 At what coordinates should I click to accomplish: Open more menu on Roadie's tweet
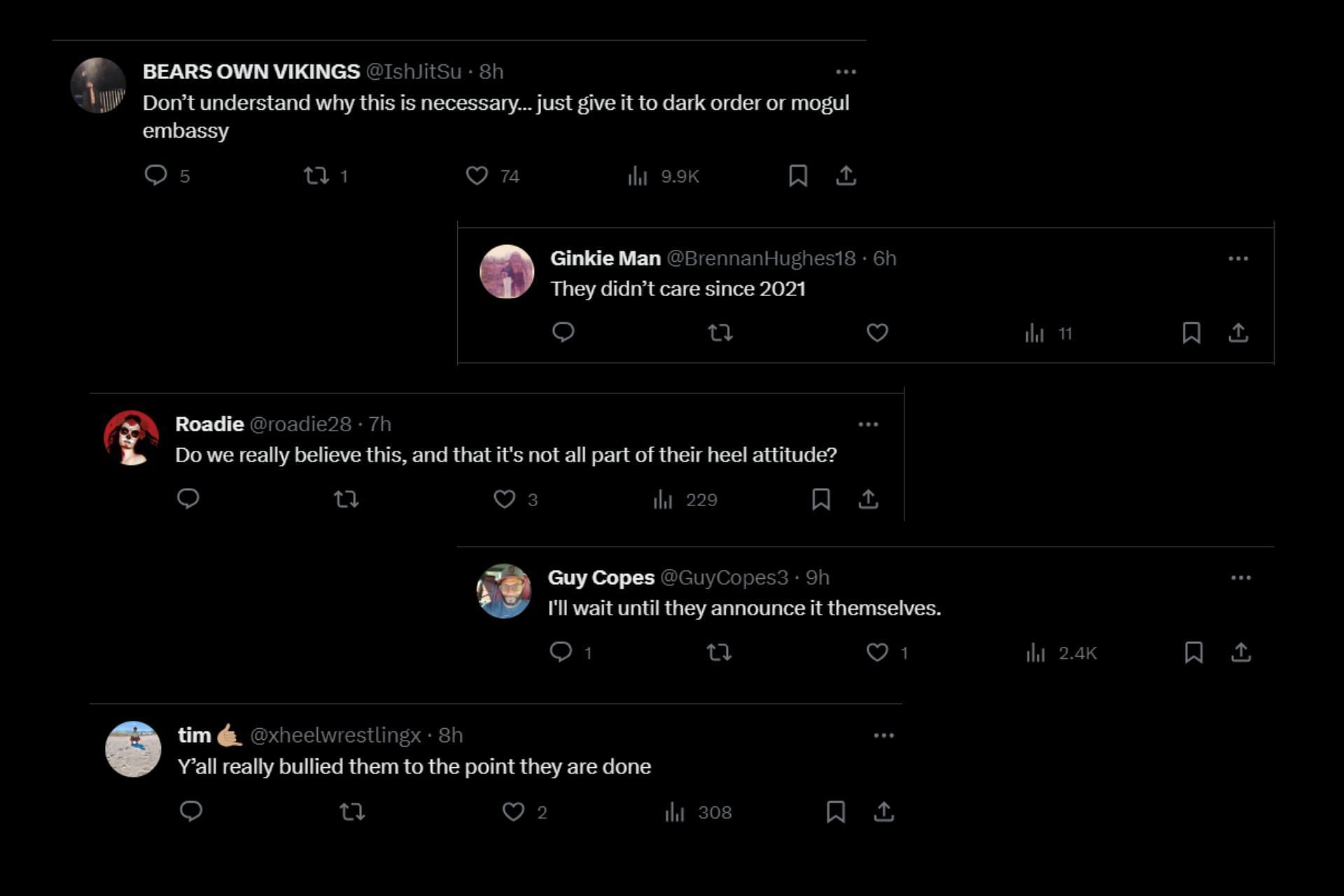tap(868, 424)
